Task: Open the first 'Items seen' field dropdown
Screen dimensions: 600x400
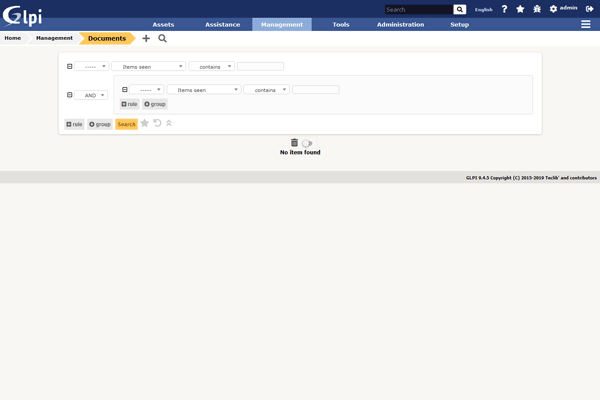Action: (x=148, y=66)
